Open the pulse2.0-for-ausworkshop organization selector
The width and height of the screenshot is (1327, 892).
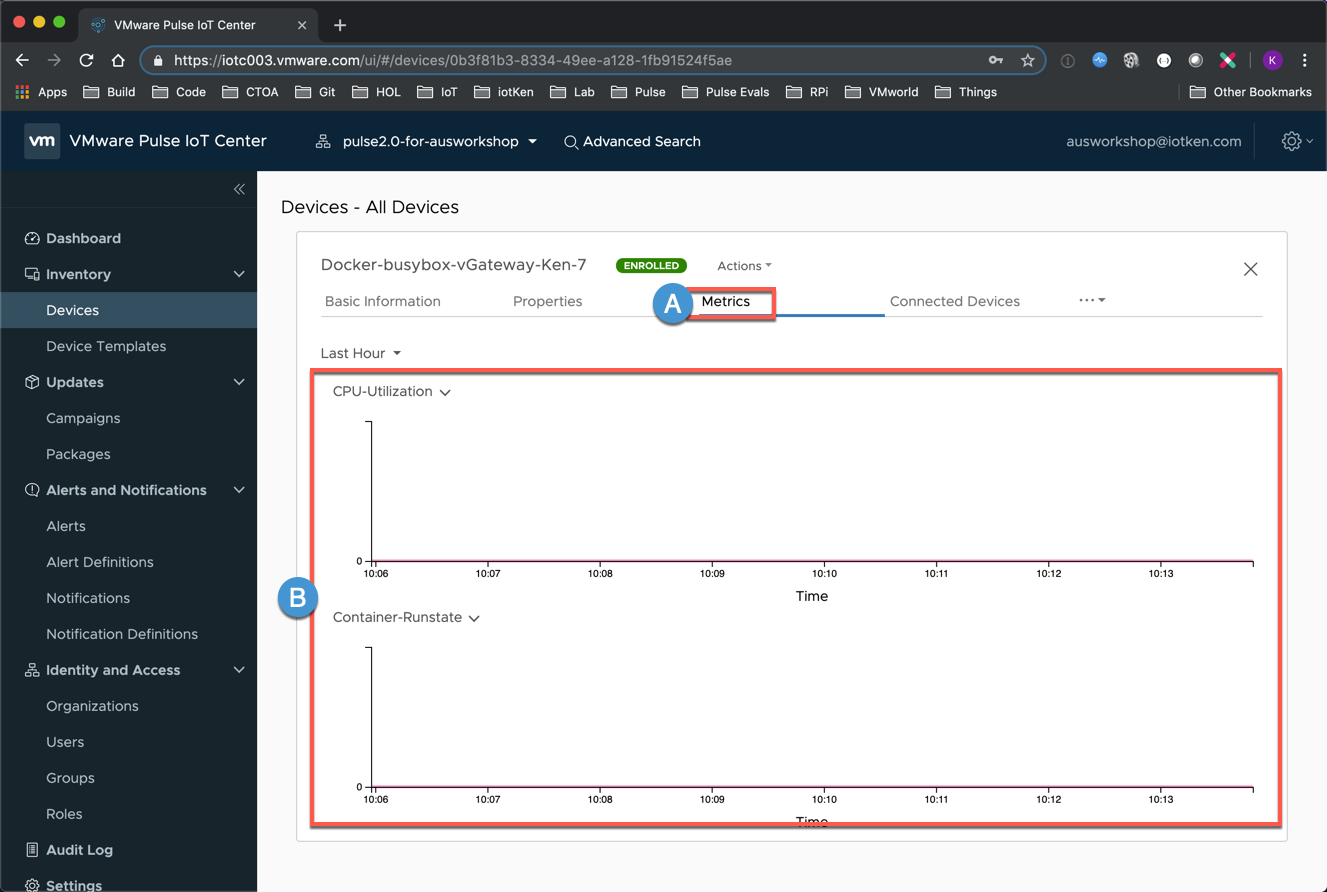(430, 142)
